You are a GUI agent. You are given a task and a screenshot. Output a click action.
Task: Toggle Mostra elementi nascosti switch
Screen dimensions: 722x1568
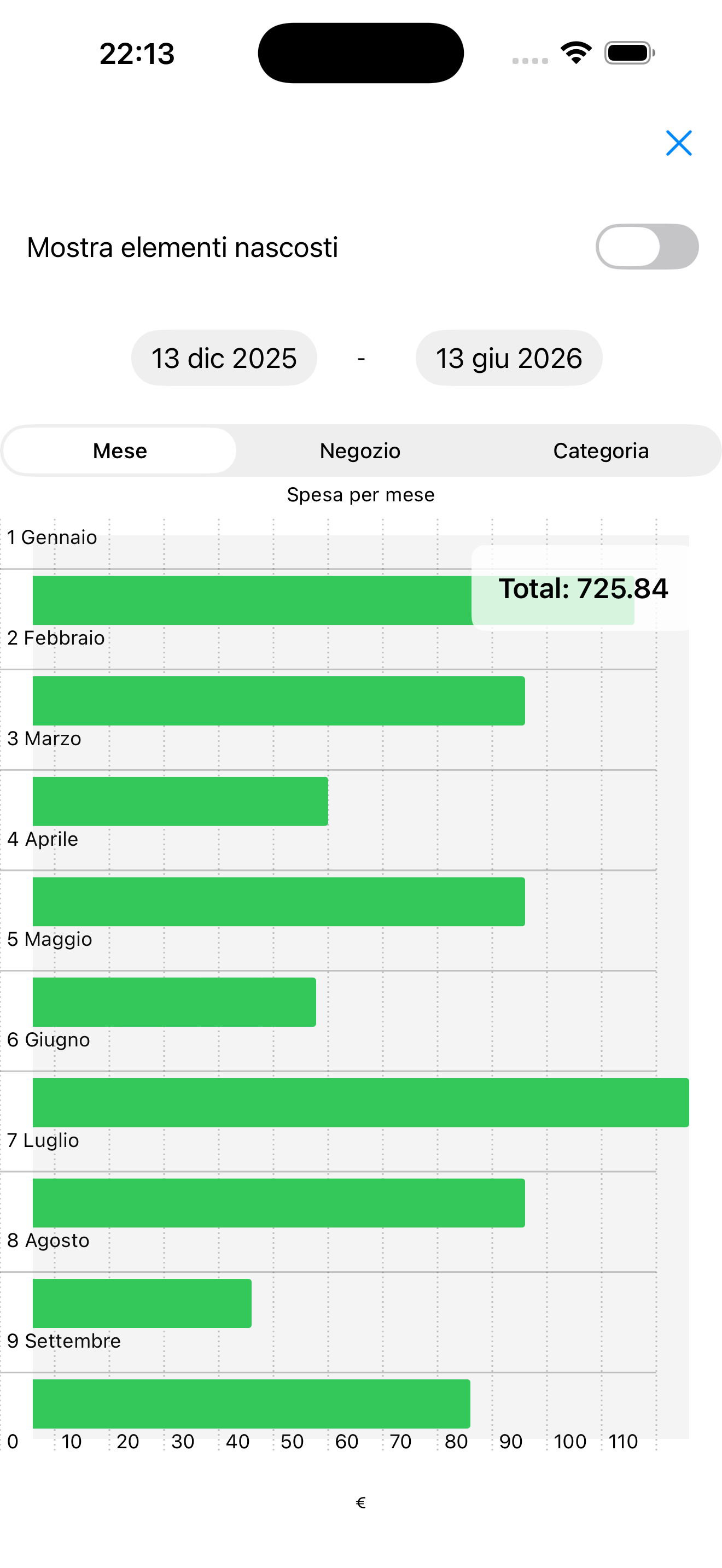(x=647, y=247)
